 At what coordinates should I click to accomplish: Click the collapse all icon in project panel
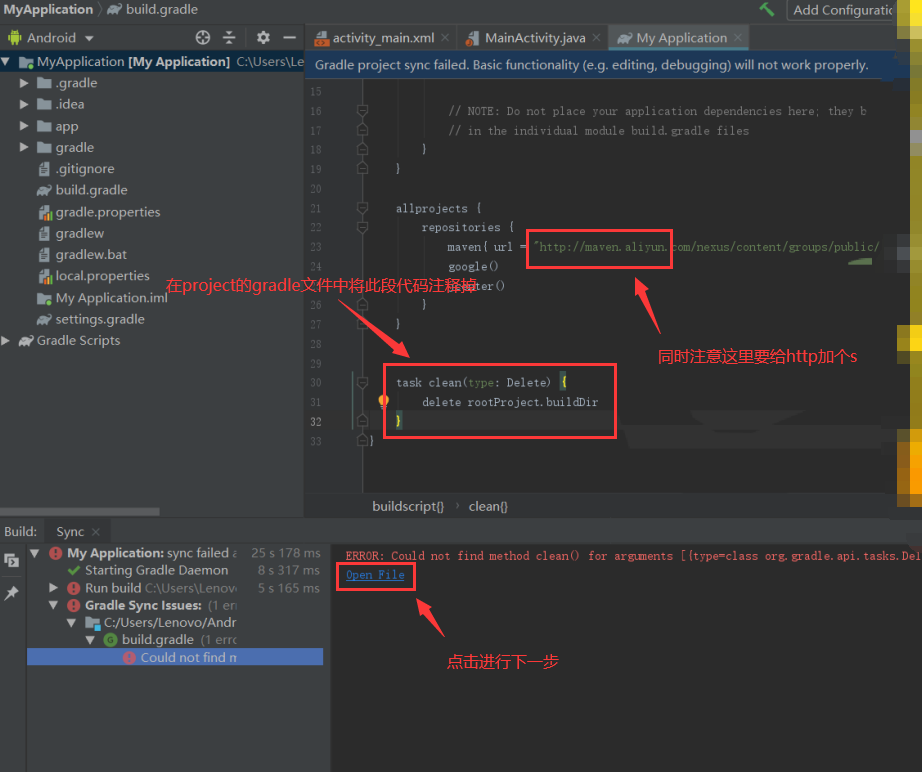[229, 38]
